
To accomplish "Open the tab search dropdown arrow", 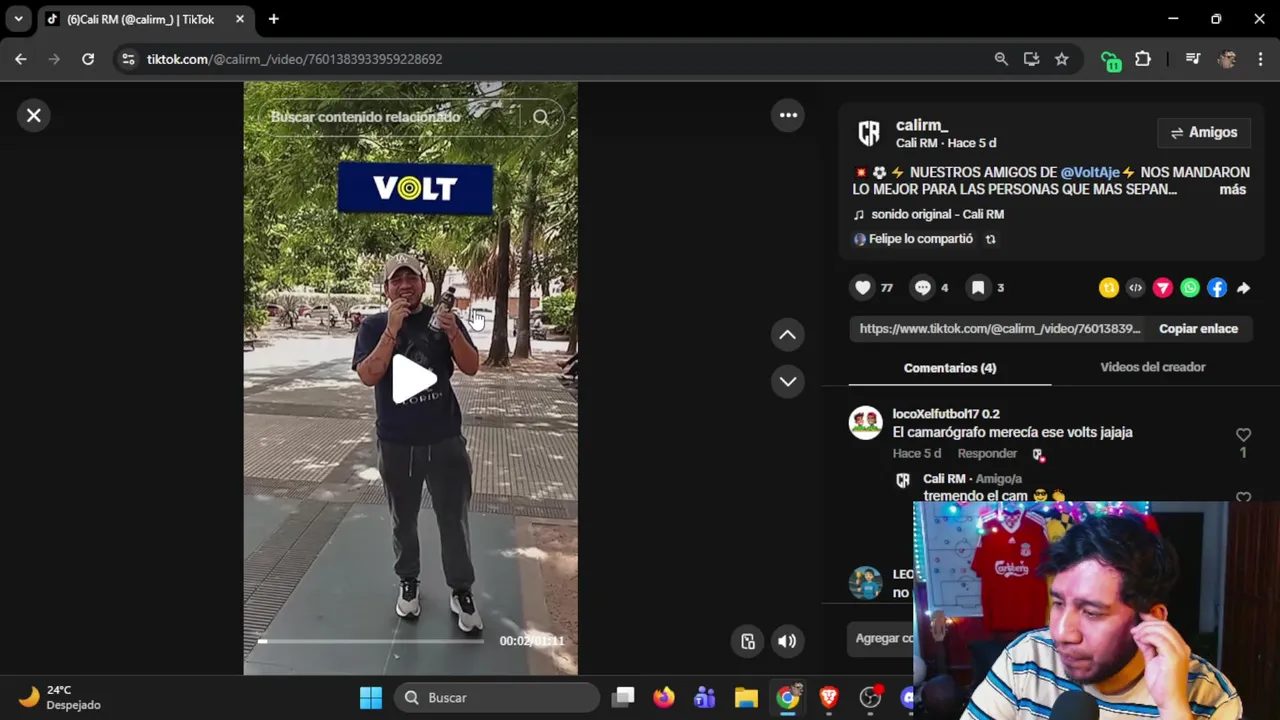I will (18, 19).
